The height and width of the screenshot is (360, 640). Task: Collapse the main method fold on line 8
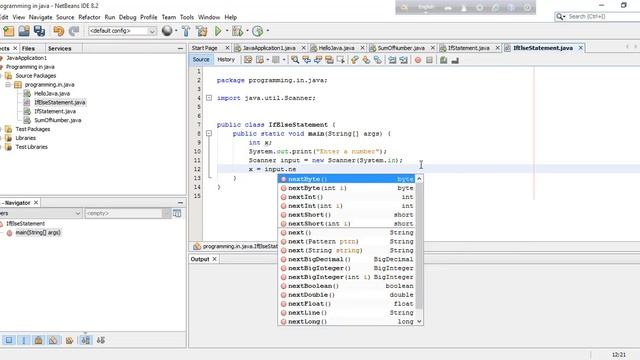(209, 133)
